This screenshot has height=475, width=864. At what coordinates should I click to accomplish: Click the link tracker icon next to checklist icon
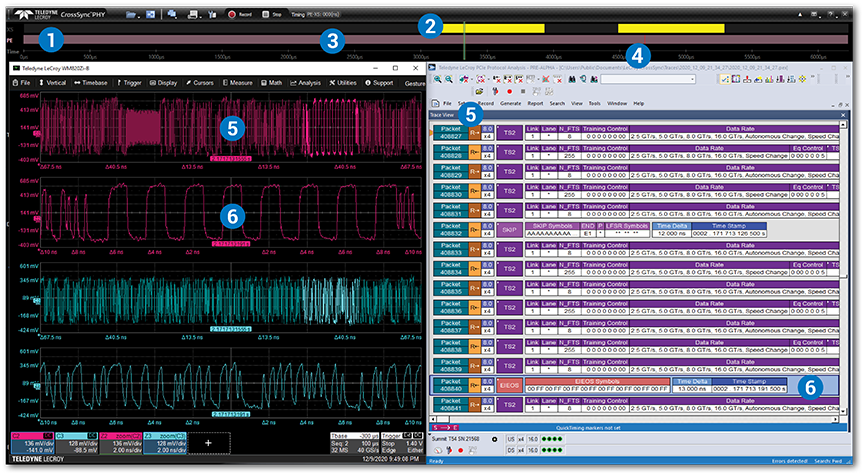(736, 79)
